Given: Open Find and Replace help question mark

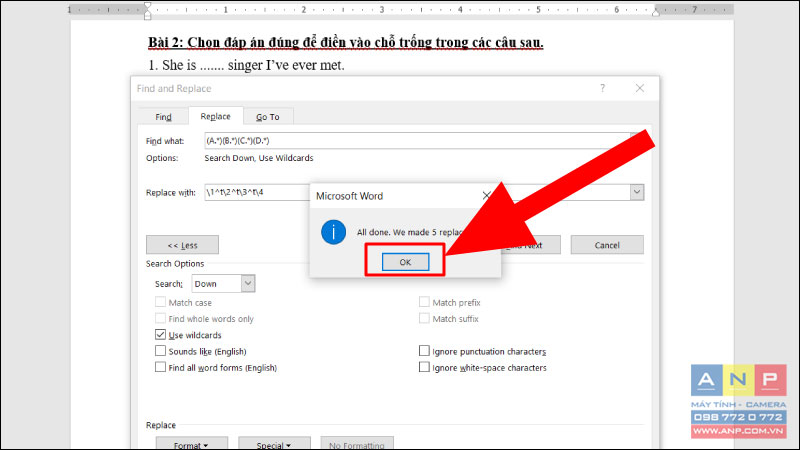Looking at the screenshot, I should pos(603,88).
